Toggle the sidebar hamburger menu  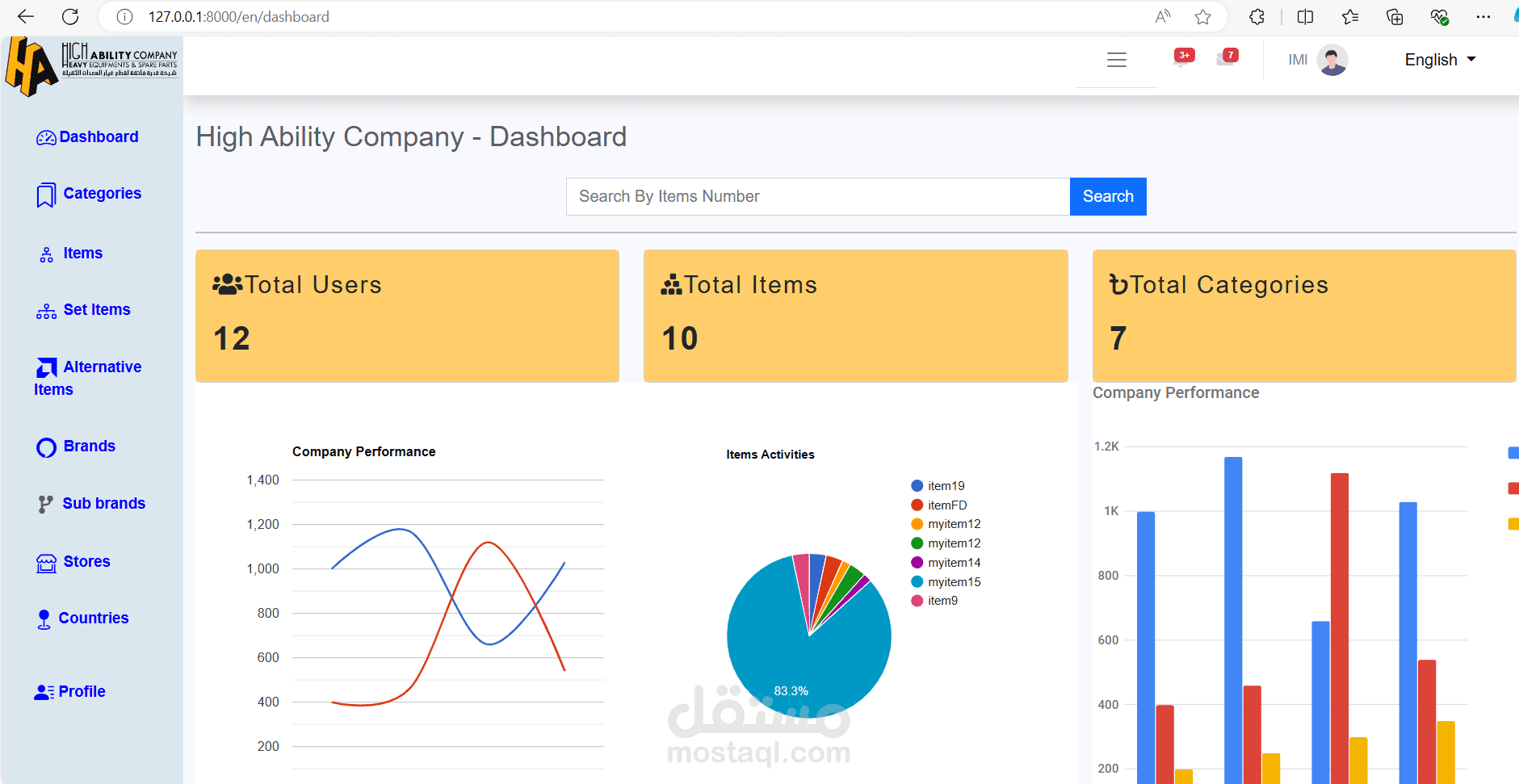click(1117, 60)
